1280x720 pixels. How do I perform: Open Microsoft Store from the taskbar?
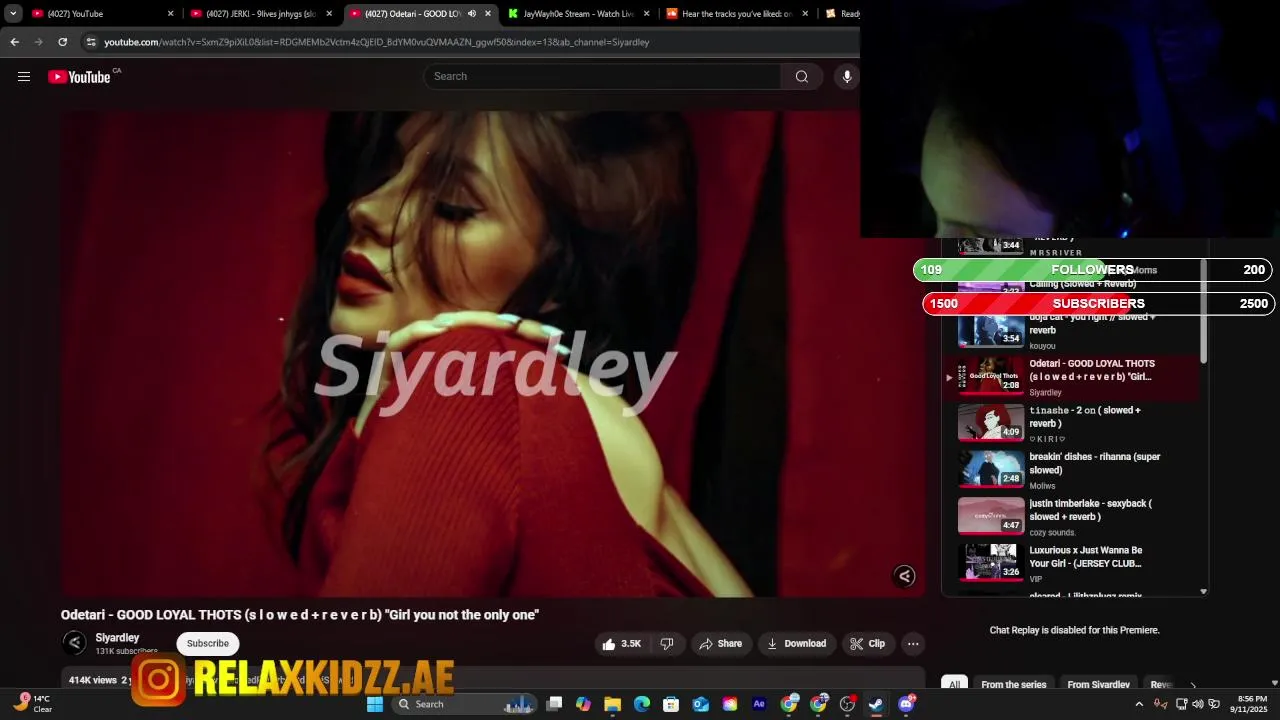coord(671,704)
